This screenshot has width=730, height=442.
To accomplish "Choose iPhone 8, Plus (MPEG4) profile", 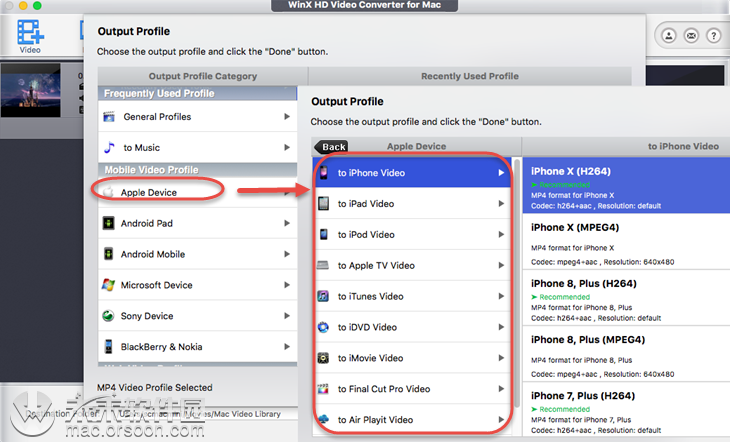I will (626, 354).
